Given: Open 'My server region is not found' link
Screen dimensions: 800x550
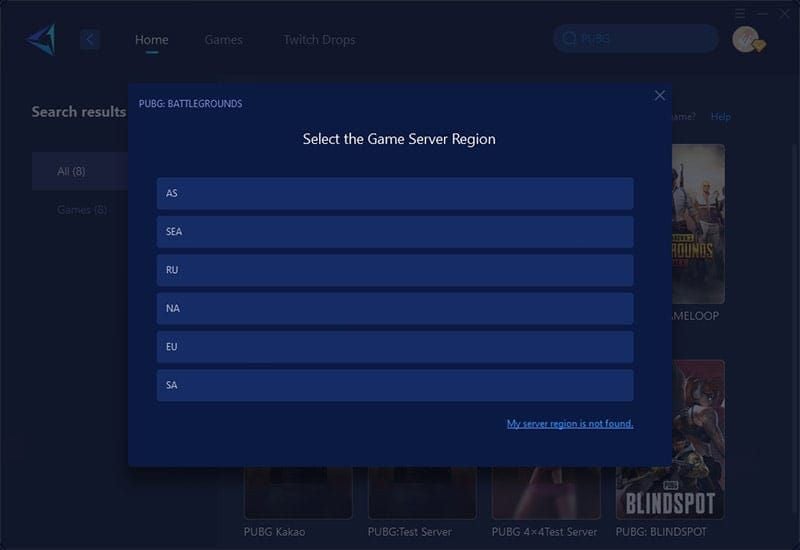Looking at the screenshot, I should (570, 423).
